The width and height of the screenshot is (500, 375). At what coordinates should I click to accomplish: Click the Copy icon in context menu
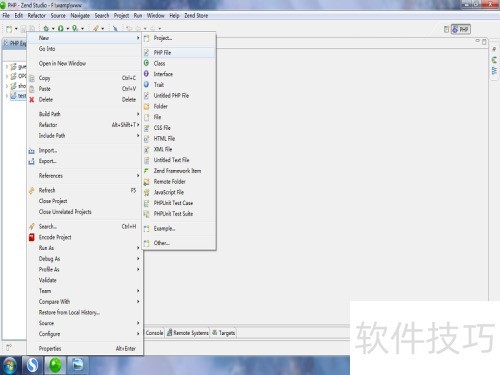32,78
